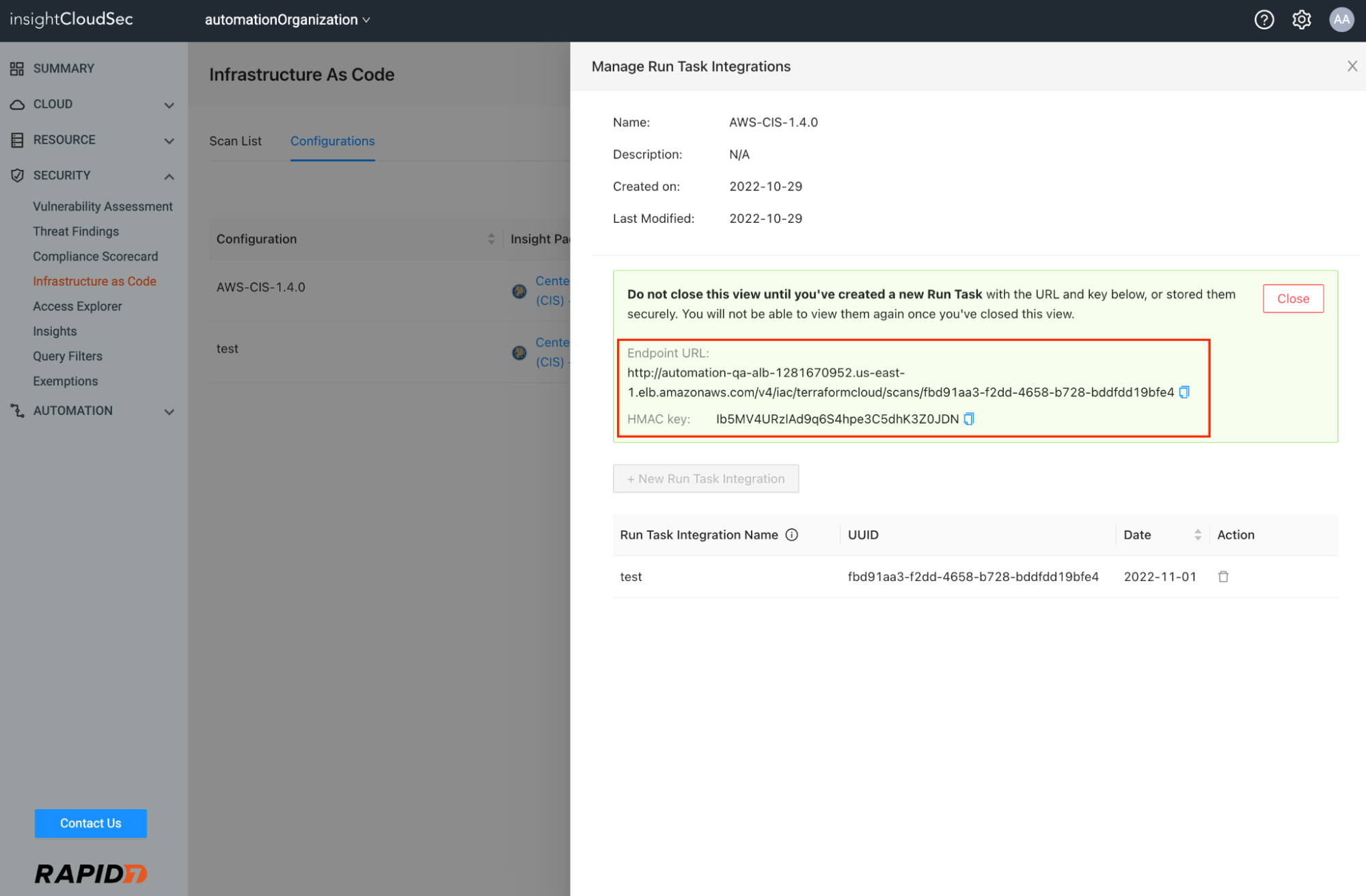The image size is (1366, 896).
Task: Click the AA user avatar
Action: tap(1341, 20)
